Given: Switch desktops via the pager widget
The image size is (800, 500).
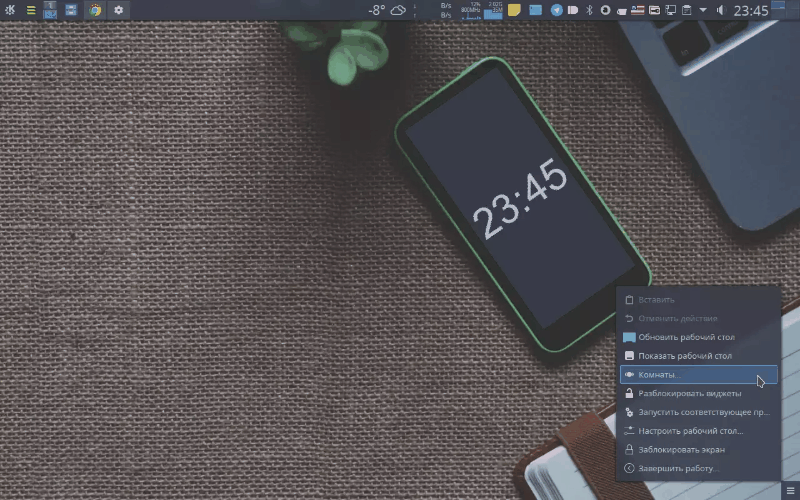Looking at the screenshot, I should click(50, 10).
